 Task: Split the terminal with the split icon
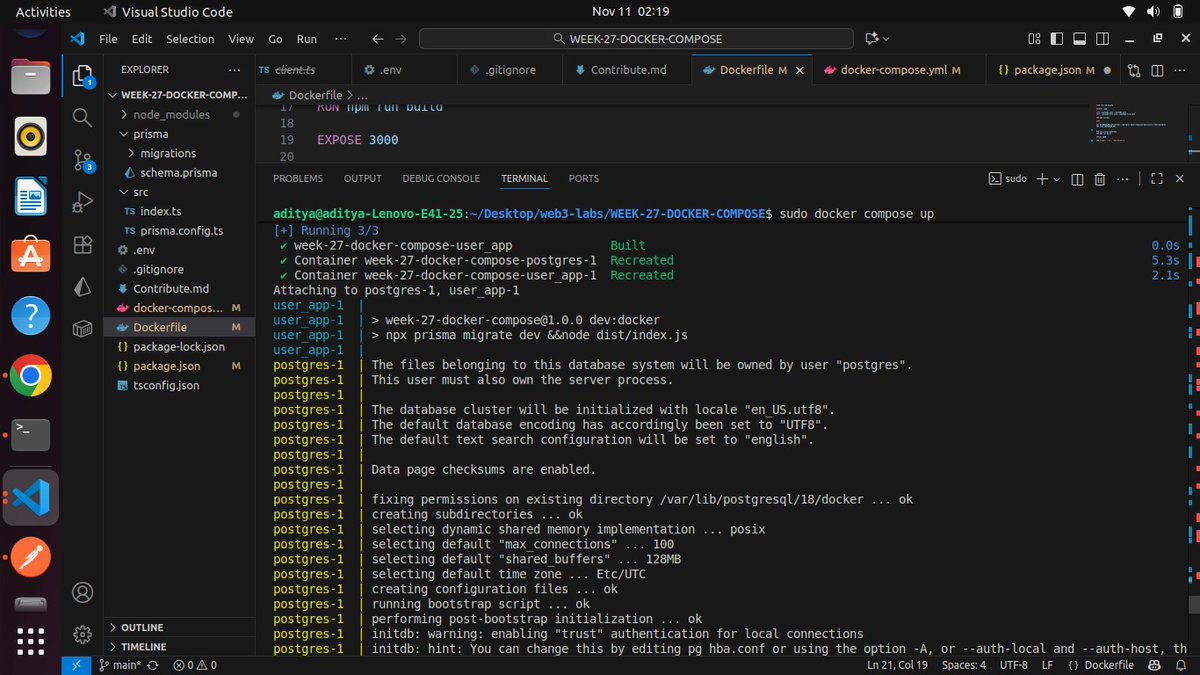click(1076, 179)
